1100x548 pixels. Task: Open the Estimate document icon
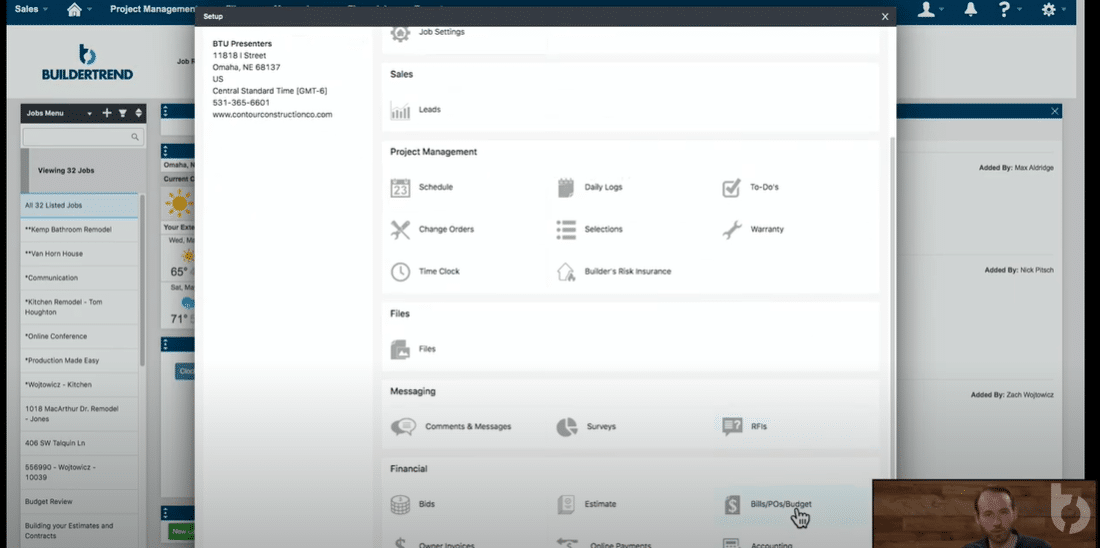coord(565,504)
